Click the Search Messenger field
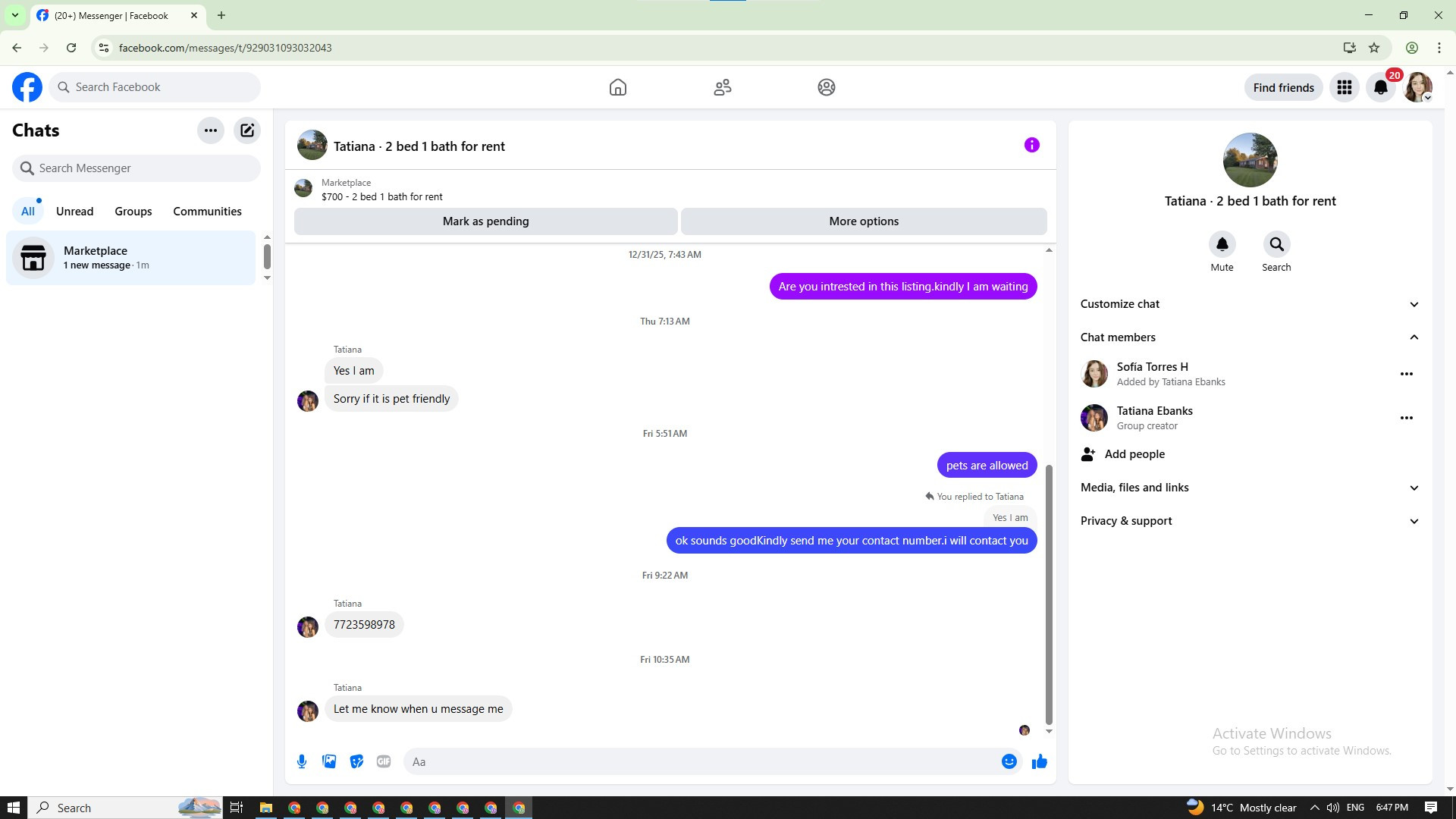Screen dimensions: 1456x819 (136, 168)
